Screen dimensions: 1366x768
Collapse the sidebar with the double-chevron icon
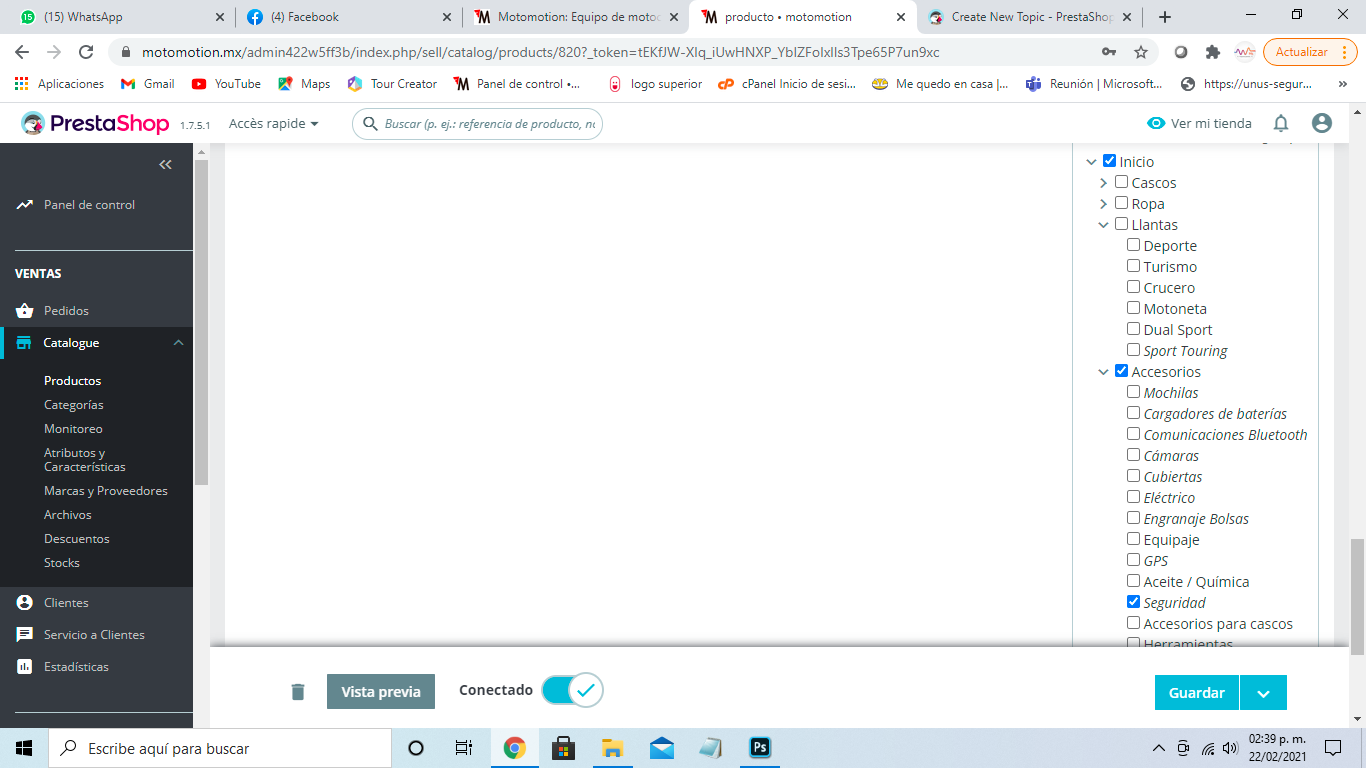(x=166, y=165)
